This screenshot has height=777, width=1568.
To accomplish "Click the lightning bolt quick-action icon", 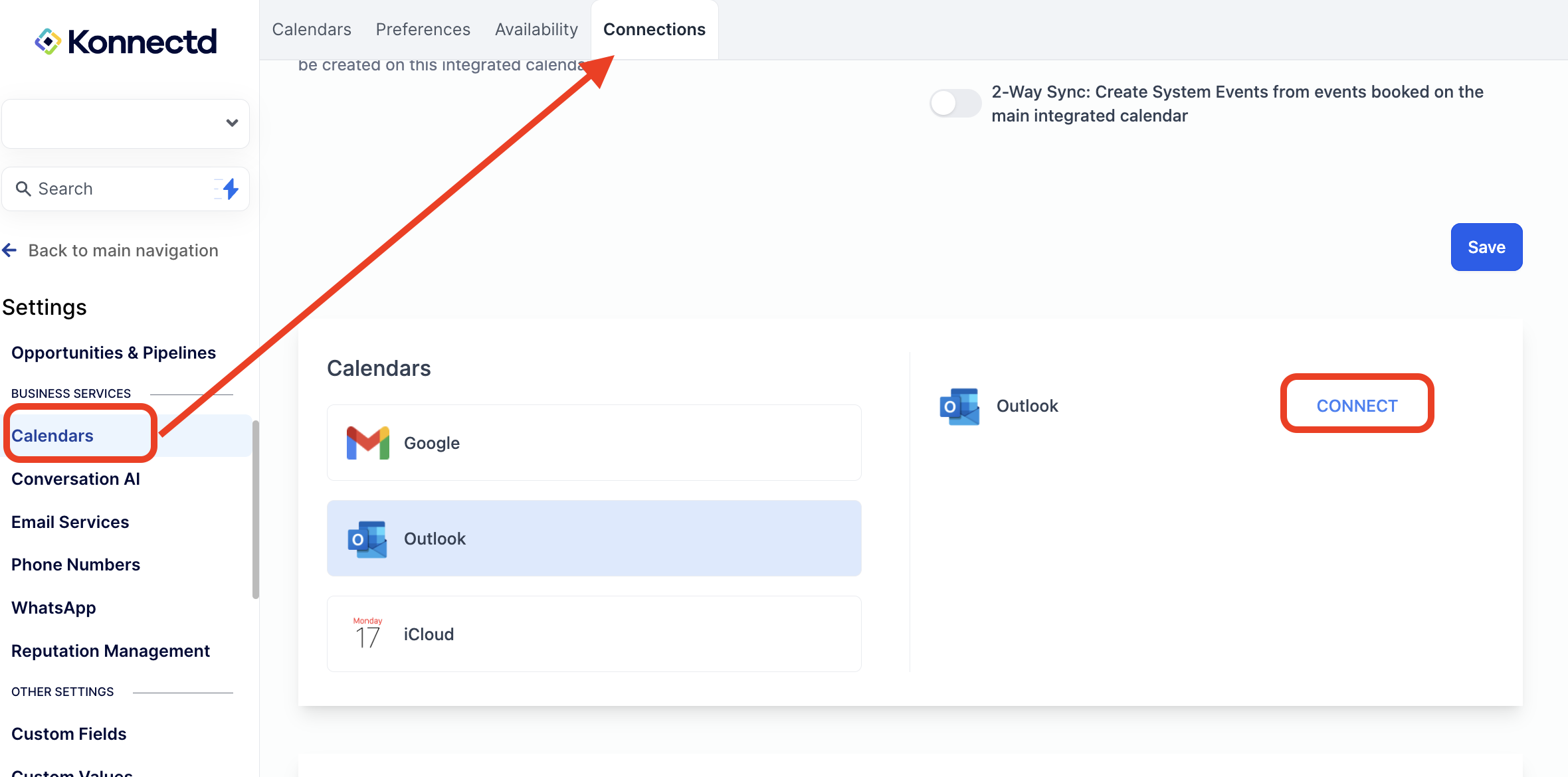I will coord(230,189).
